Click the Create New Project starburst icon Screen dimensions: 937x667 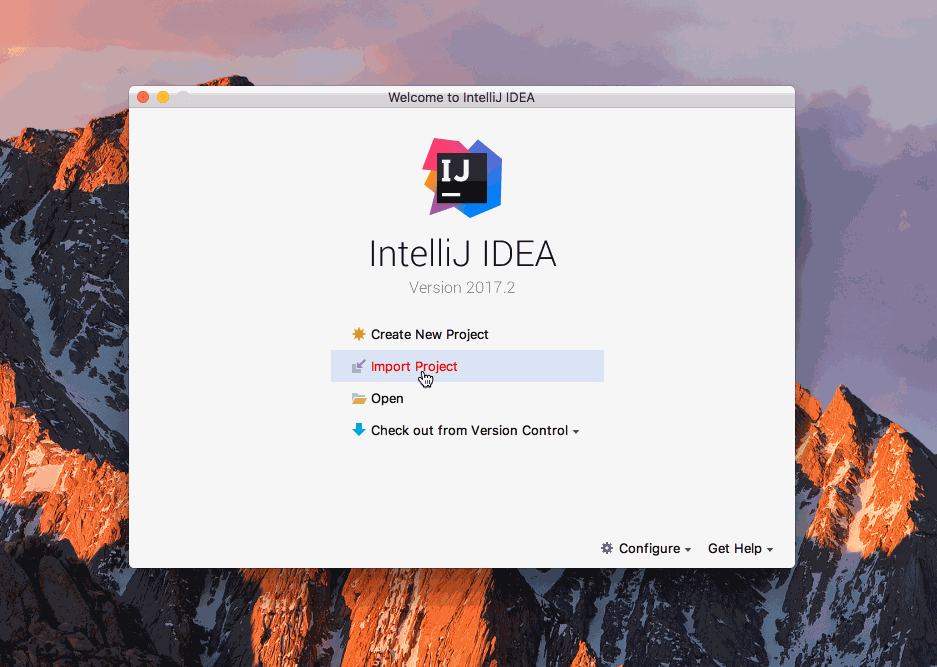point(359,334)
